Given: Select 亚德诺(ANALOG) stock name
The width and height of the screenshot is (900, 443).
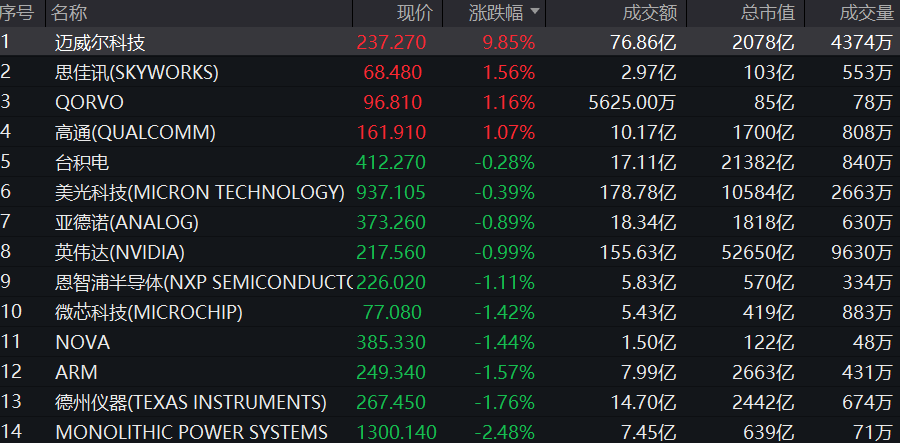Looking at the screenshot, I should coord(127,222).
